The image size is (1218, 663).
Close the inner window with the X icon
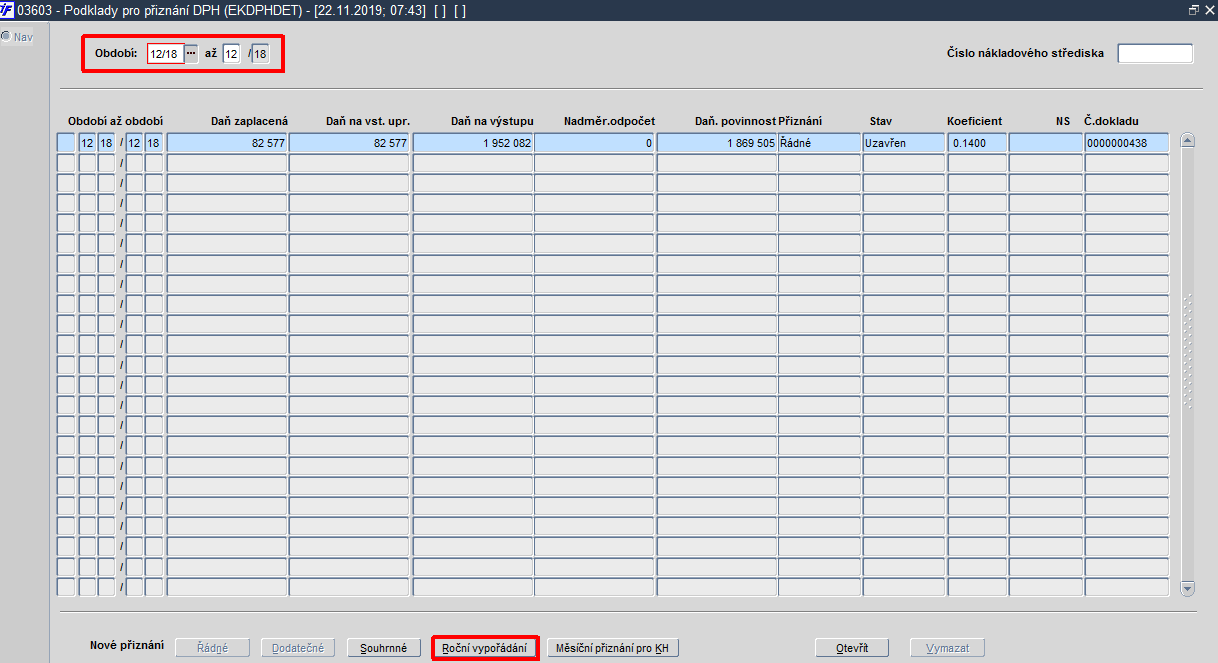tap(1208, 9)
